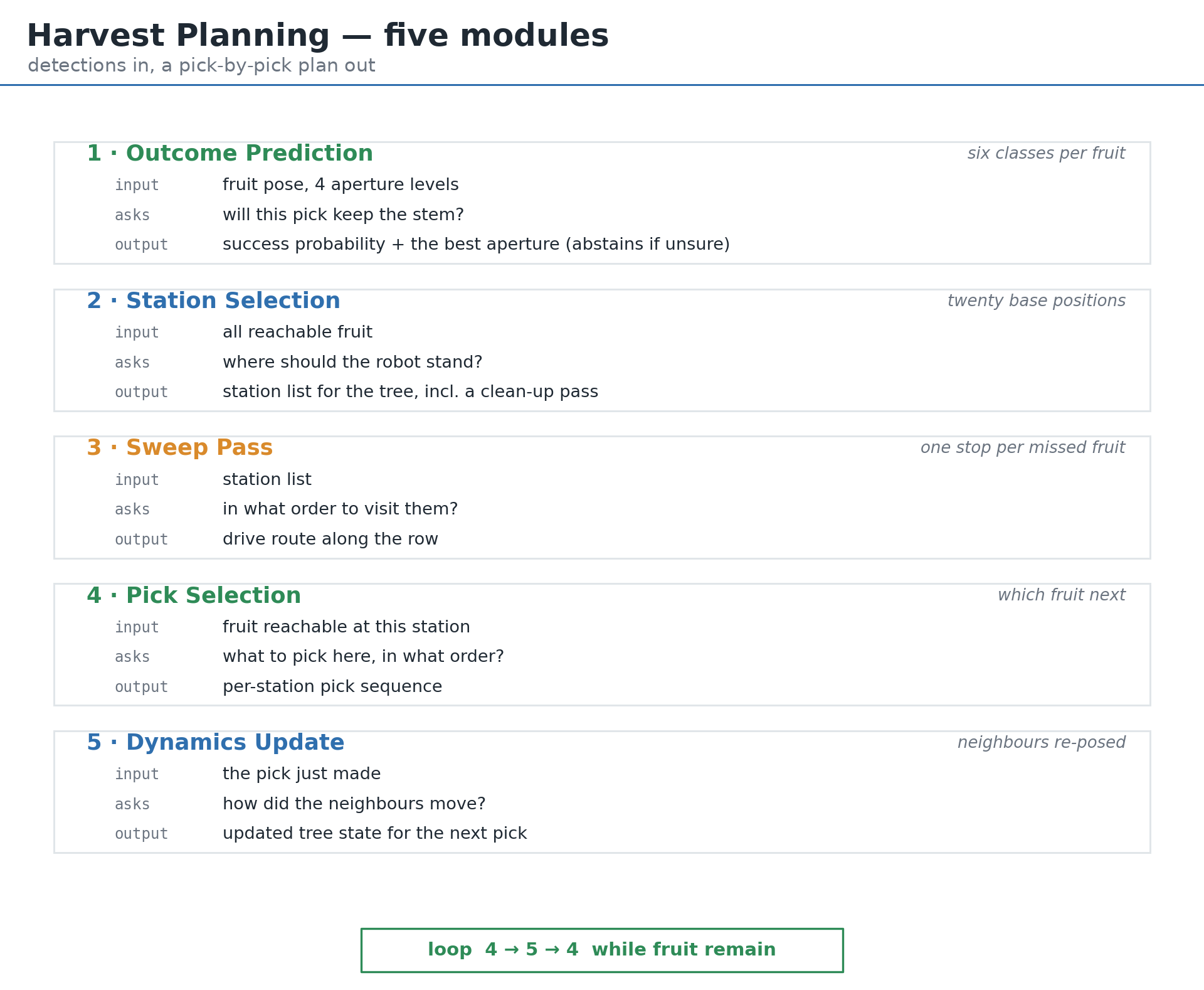Viewport: 1204px width, 990px height.
Task: Select the '1 · Outcome Prediction' heading
Action: [230, 154]
